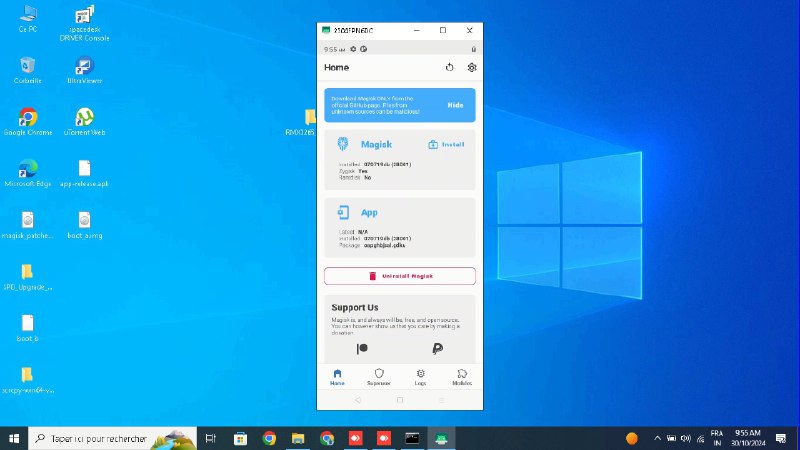Open the notification center icon
The height and width of the screenshot is (450, 800).
[781, 438]
